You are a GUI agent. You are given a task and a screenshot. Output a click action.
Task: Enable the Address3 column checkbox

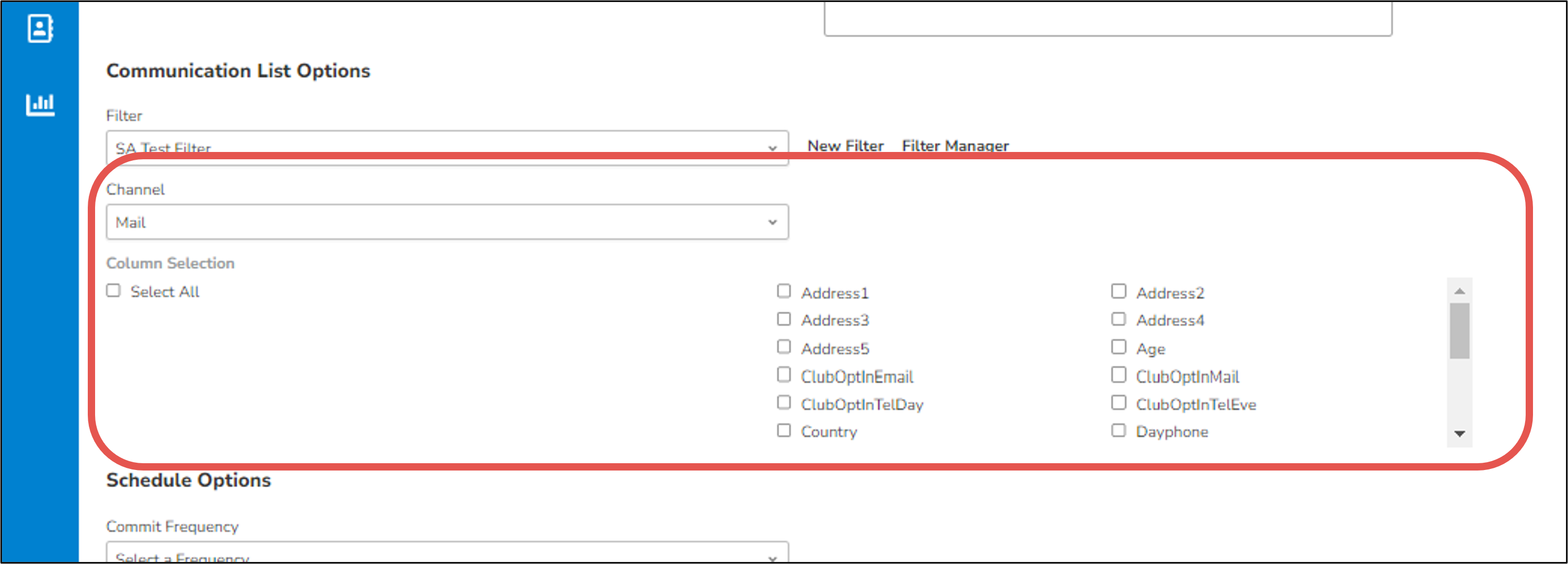point(784,319)
